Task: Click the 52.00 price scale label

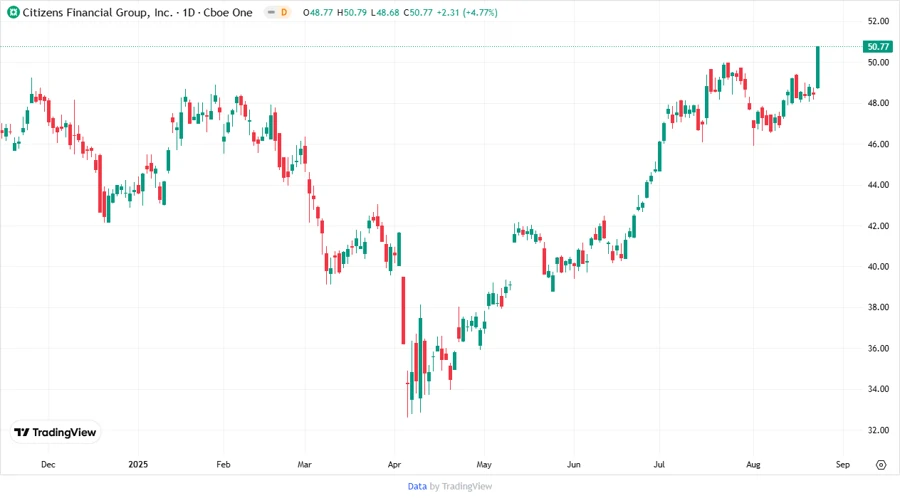Action: click(x=878, y=21)
